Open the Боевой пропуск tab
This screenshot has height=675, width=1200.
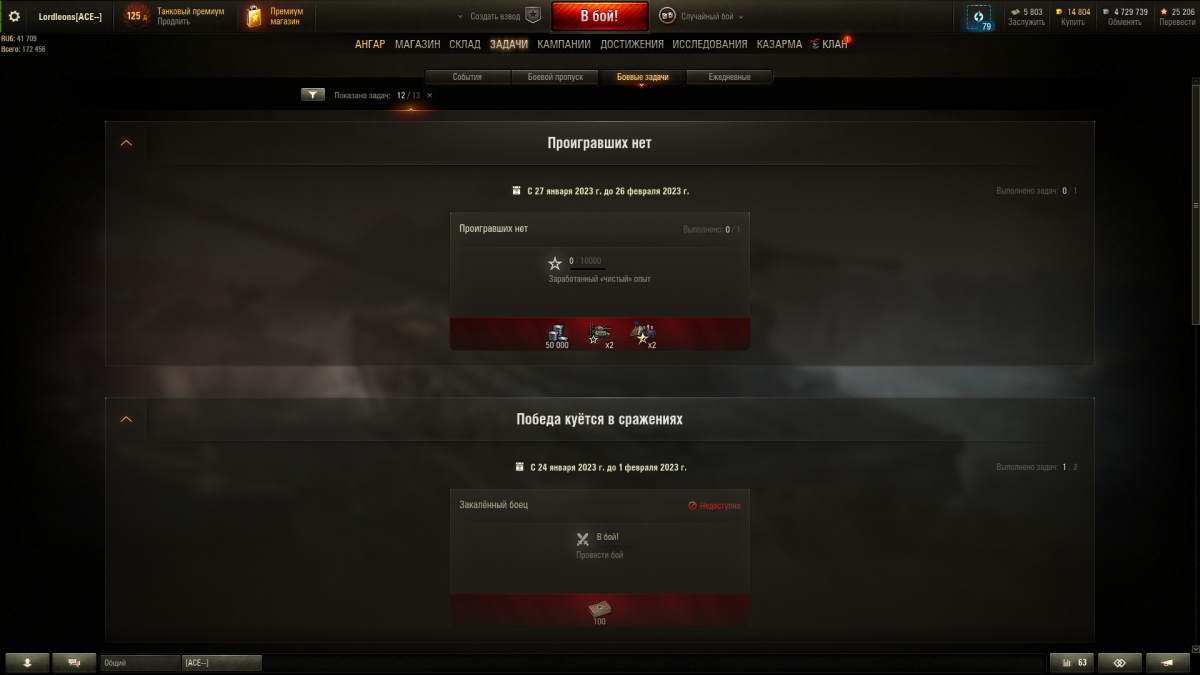[555, 77]
